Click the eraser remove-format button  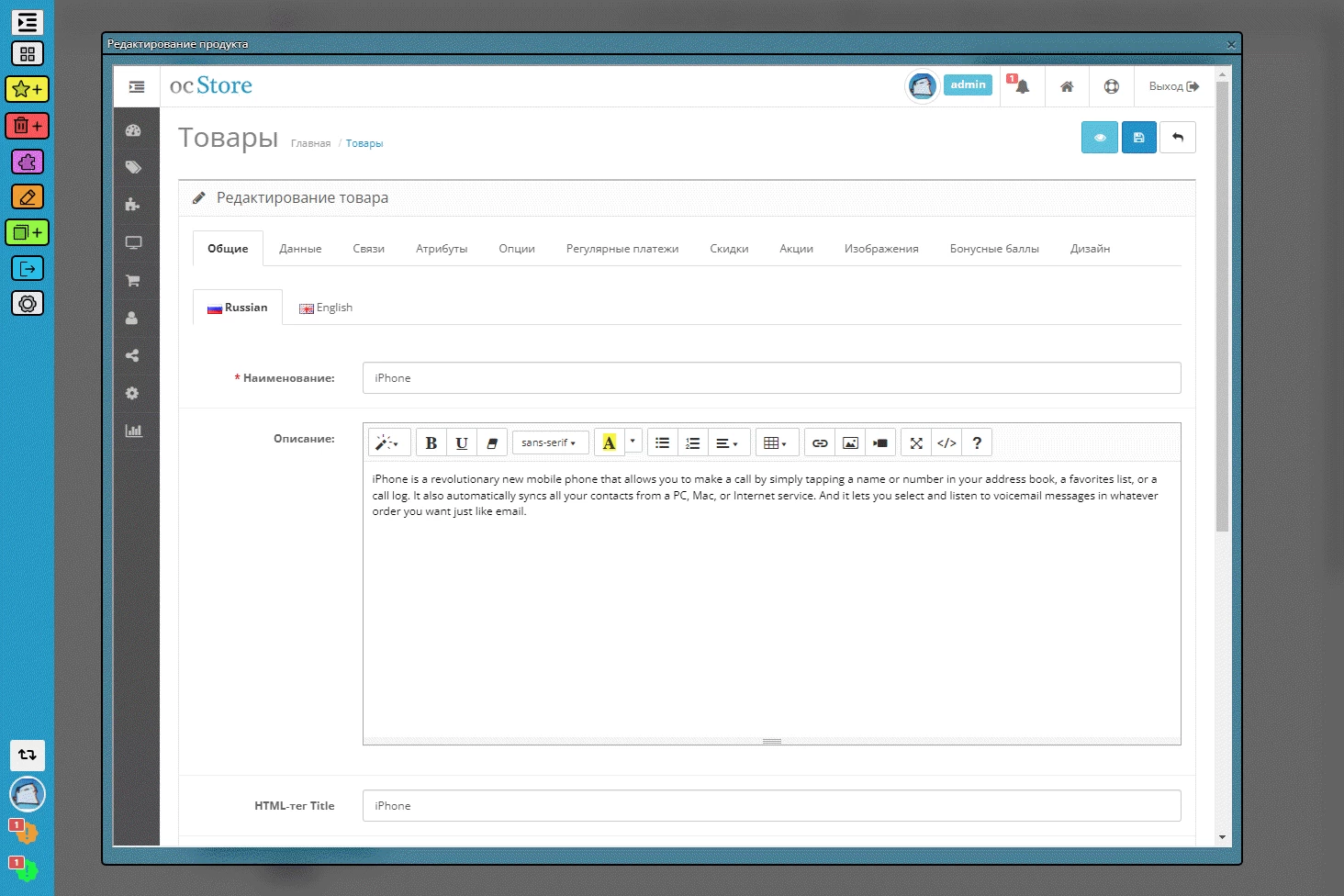pyautogui.click(x=492, y=442)
